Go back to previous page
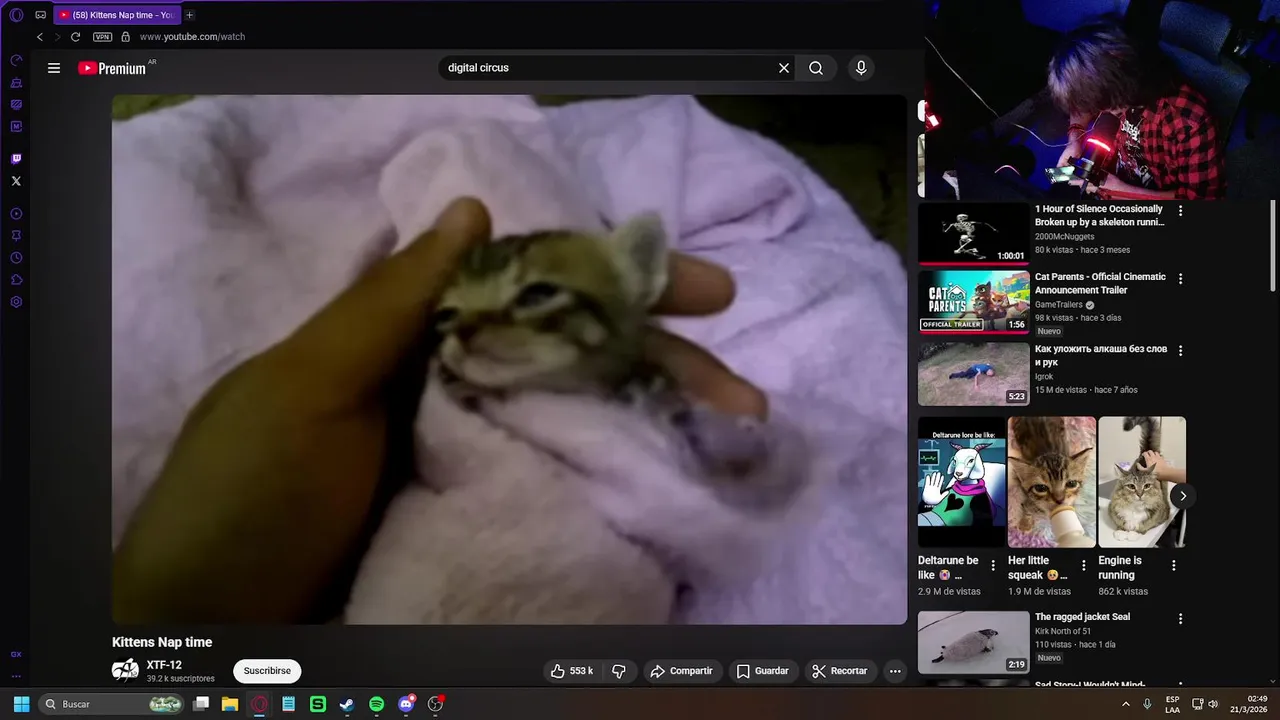 tap(40, 37)
